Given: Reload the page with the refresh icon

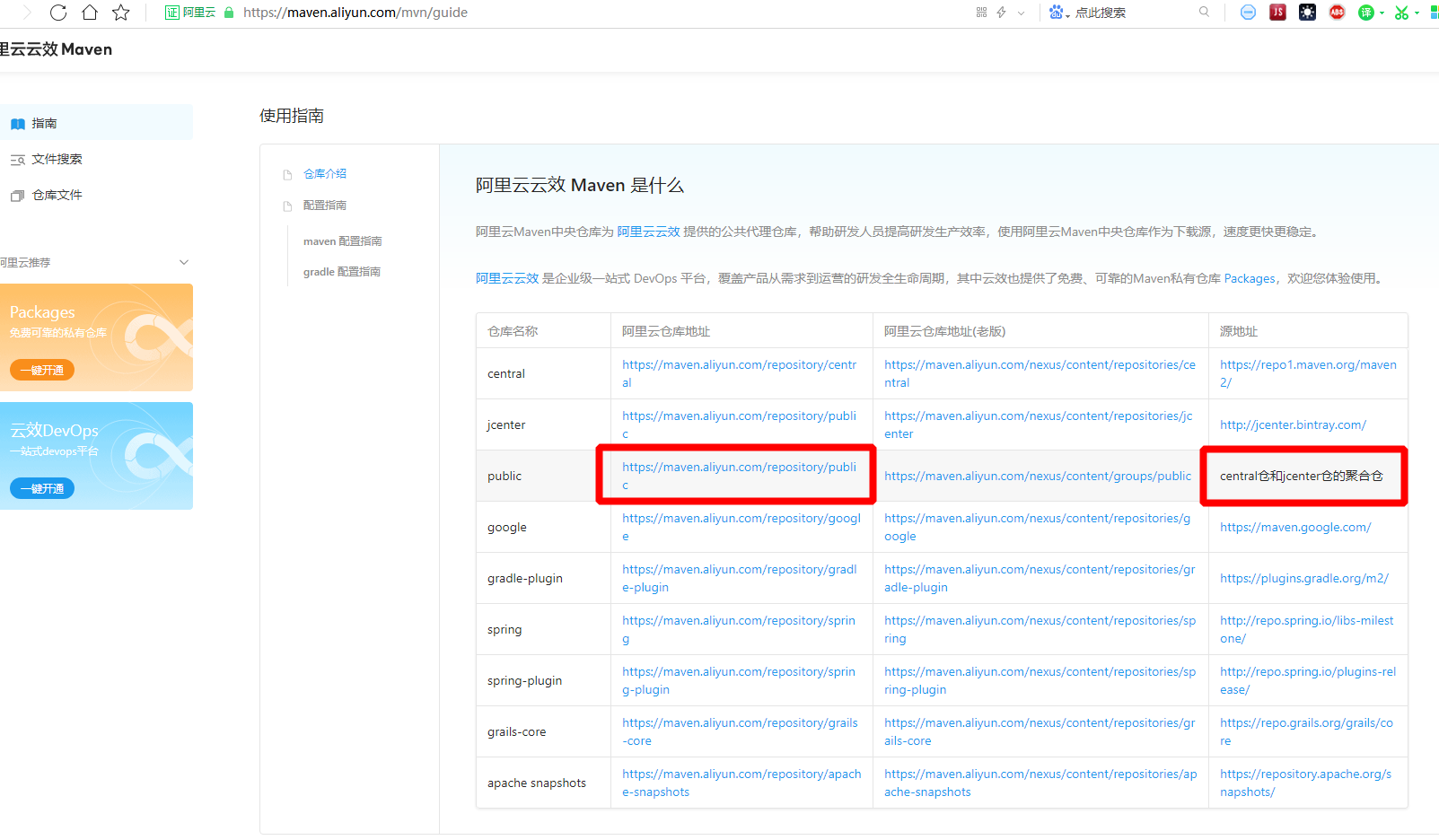Looking at the screenshot, I should [58, 13].
